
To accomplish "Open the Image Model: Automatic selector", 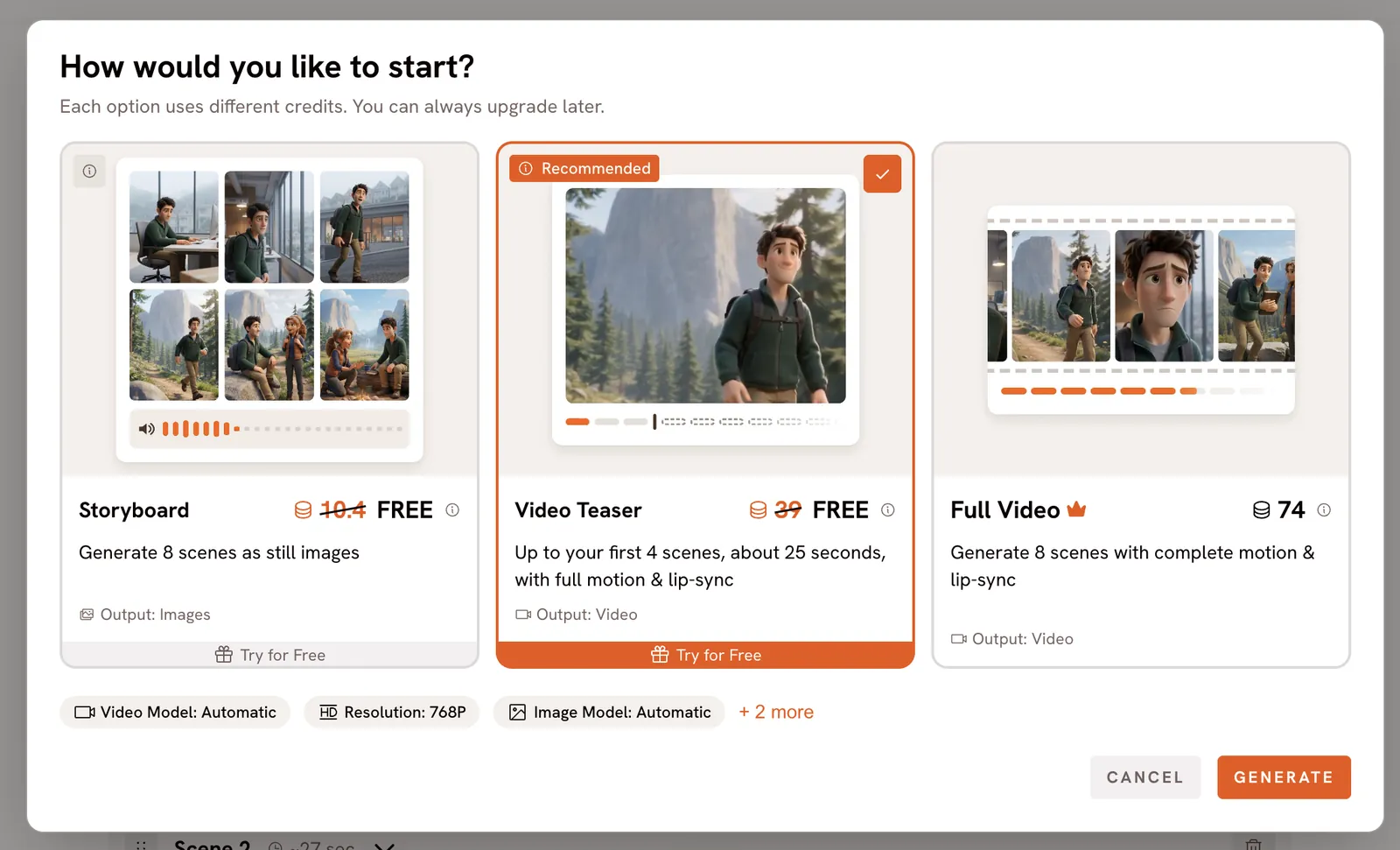I will pos(609,713).
